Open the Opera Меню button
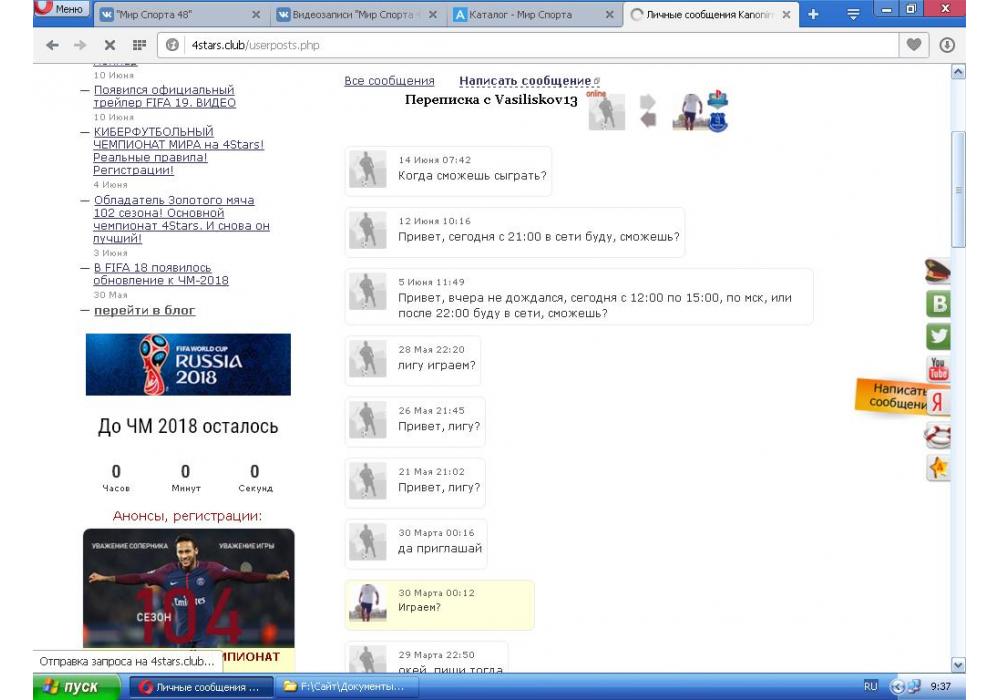Viewport: 1000px width, 700px height. pyautogui.click(x=60, y=9)
